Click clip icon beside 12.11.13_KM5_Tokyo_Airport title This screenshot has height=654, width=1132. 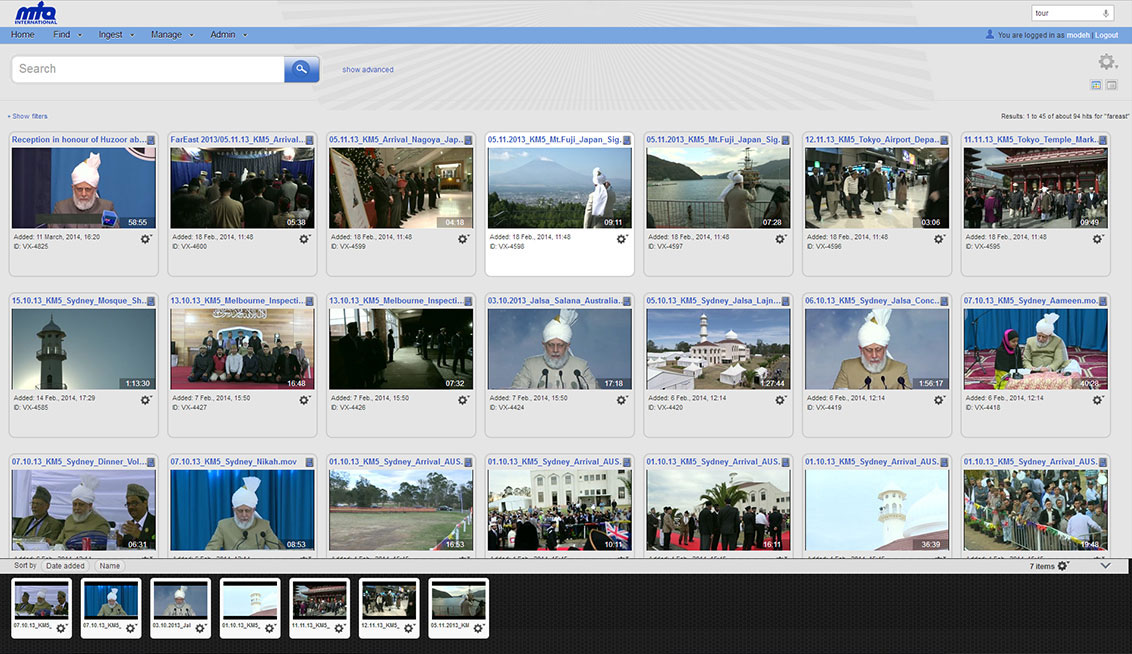(x=944, y=140)
